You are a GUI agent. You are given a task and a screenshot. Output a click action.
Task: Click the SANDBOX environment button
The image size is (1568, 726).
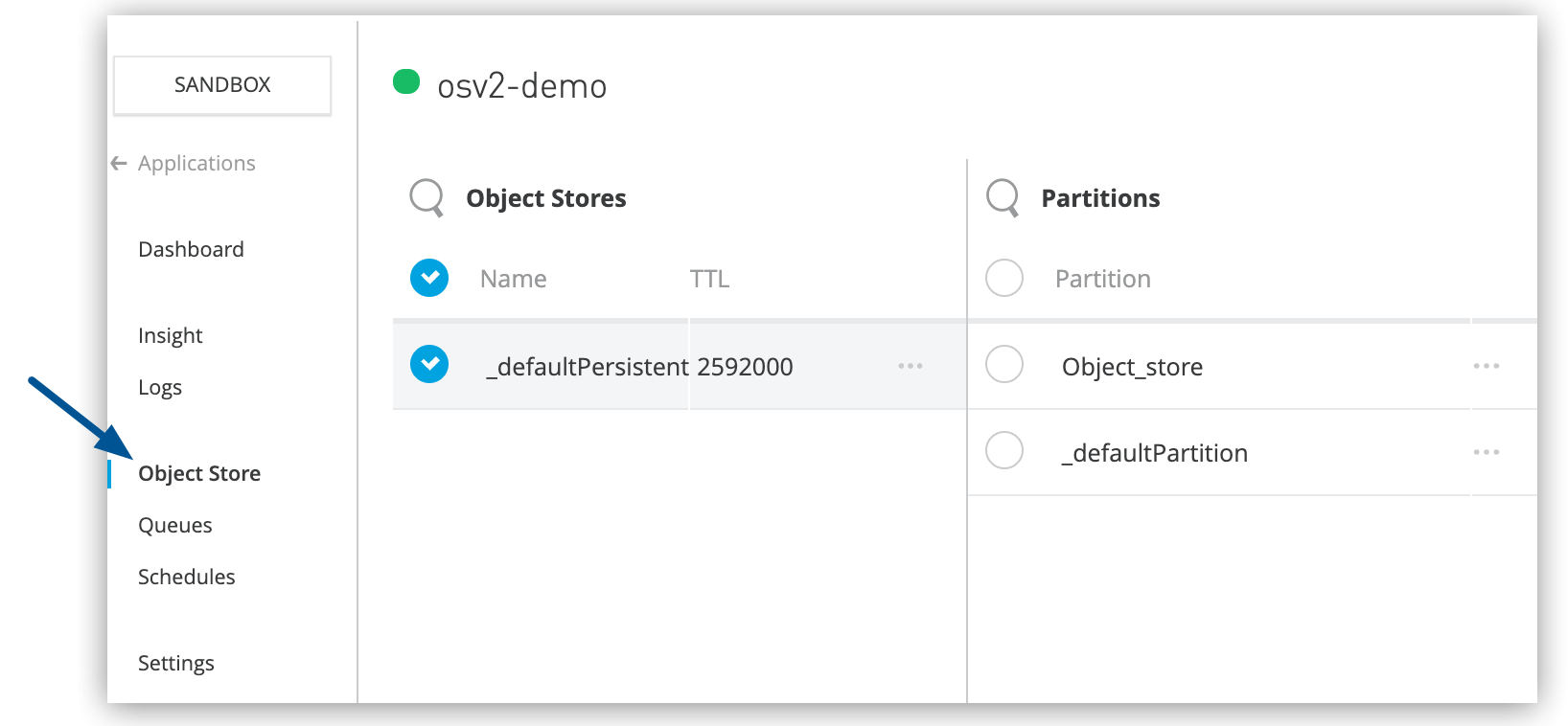[222, 85]
